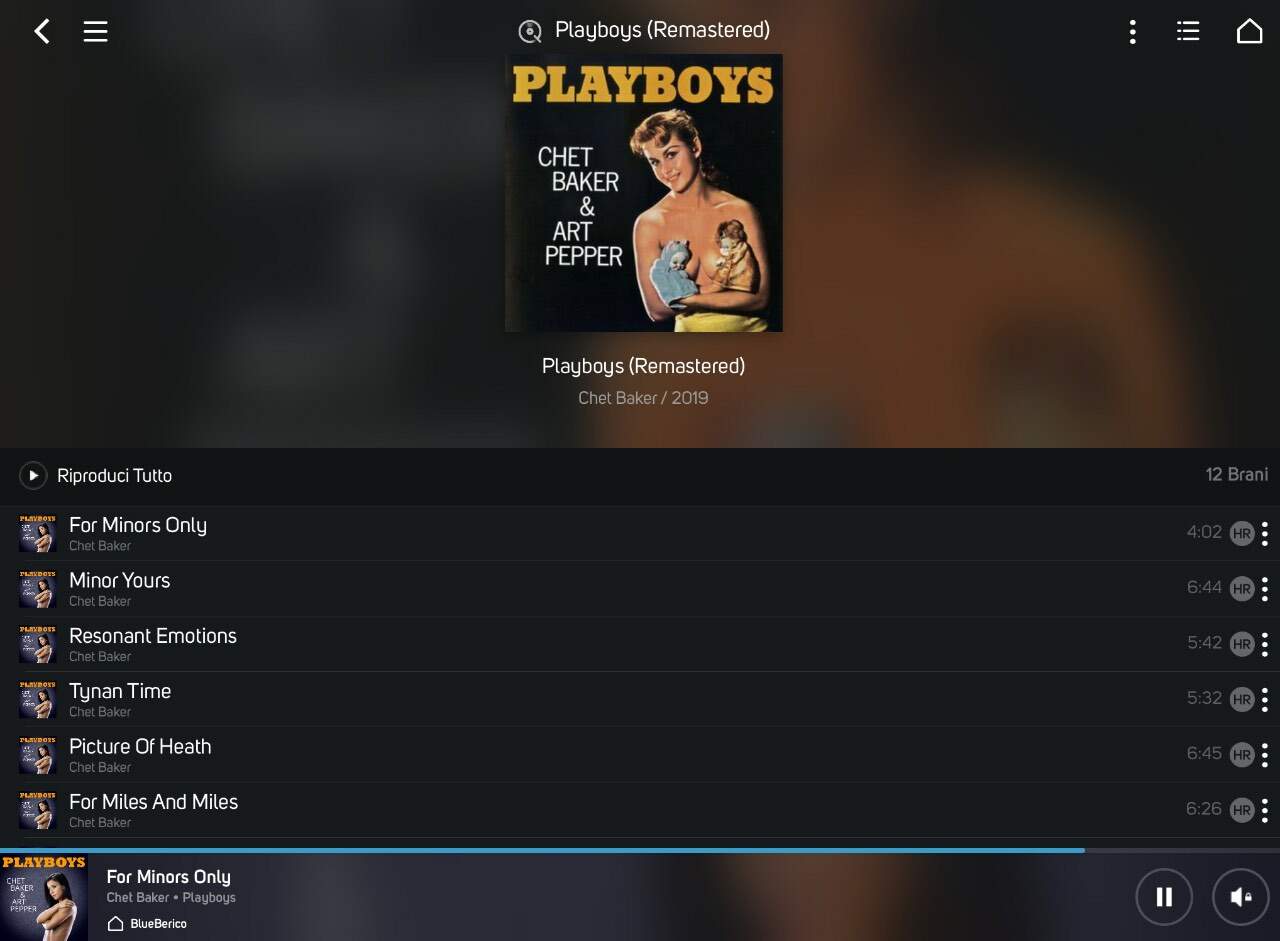The width and height of the screenshot is (1280, 941).
Task: Seek within the blue playback progress bar
Action: pos(640,850)
